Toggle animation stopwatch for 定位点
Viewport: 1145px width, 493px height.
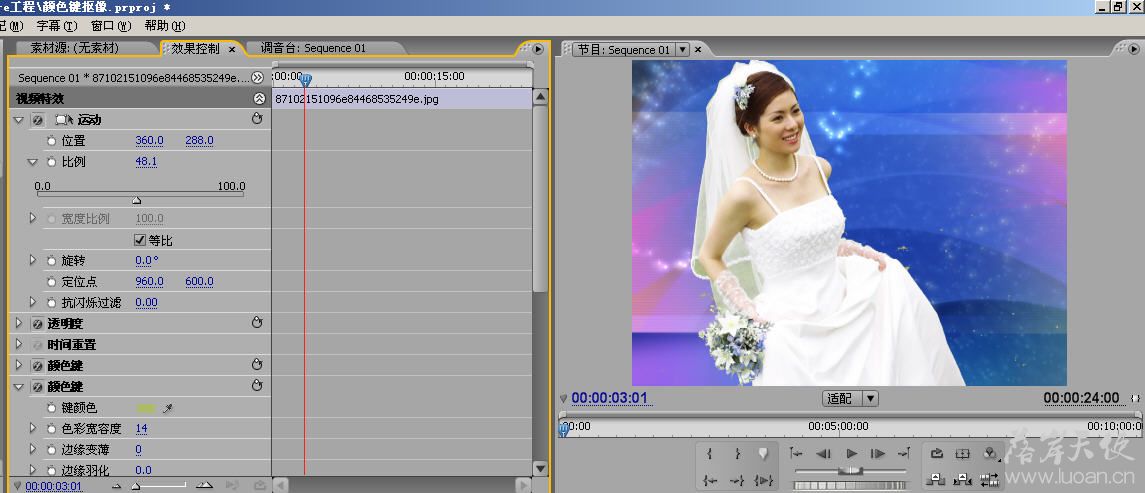[x=51, y=281]
